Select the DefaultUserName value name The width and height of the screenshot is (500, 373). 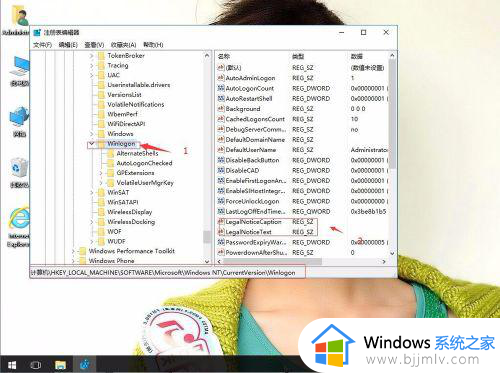251,150
